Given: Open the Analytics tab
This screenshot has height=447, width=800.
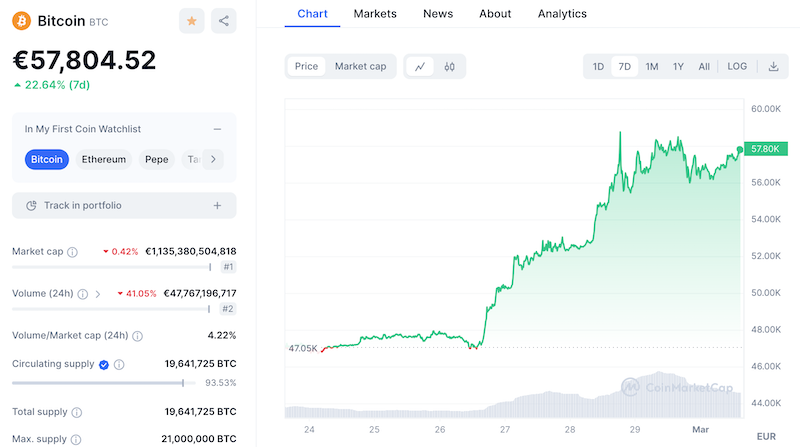Looking at the screenshot, I should pos(562,14).
